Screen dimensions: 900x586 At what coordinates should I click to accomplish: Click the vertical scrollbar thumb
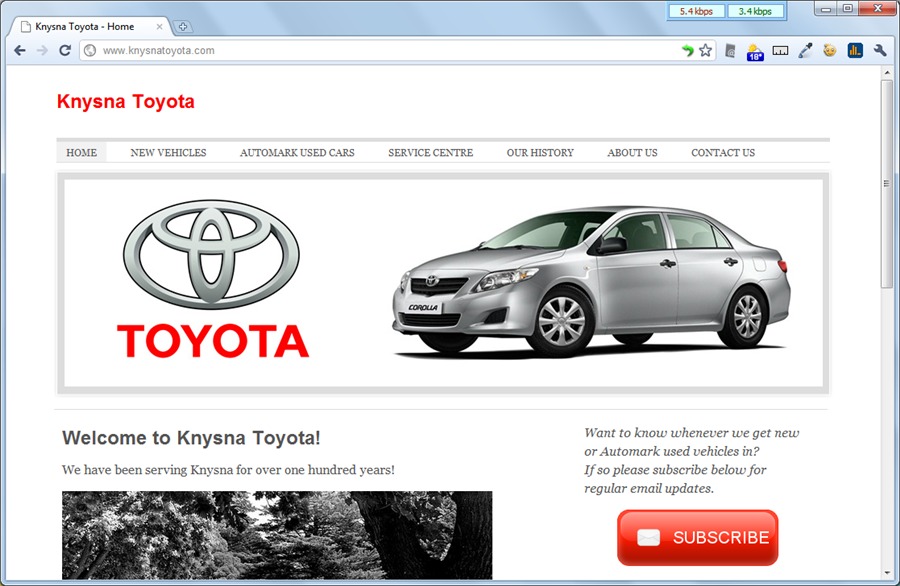point(887,184)
